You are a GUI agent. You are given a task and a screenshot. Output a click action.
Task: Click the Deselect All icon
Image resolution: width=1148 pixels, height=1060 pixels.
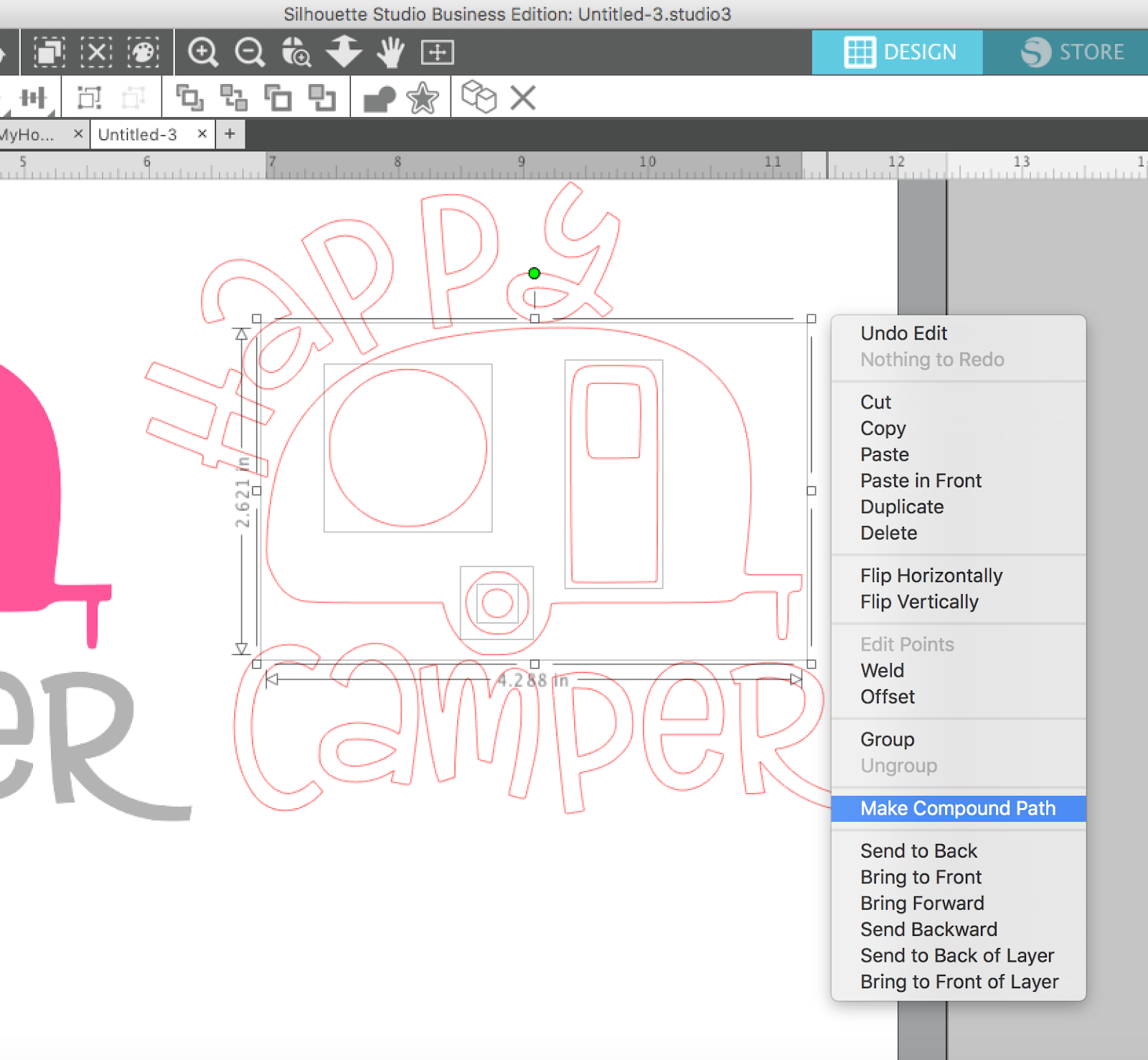(x=96, y=52)
